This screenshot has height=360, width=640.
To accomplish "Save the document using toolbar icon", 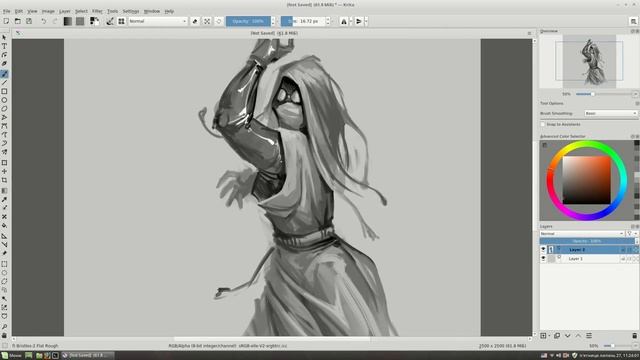I will [29, 21].
